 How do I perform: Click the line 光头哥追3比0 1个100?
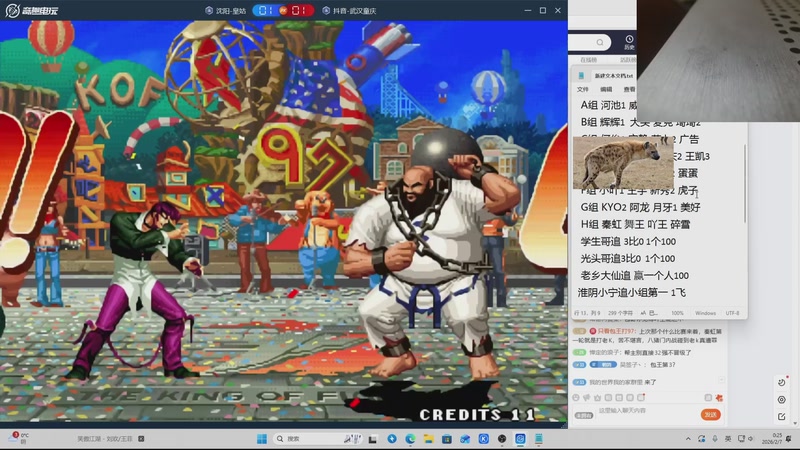(628, 258)
